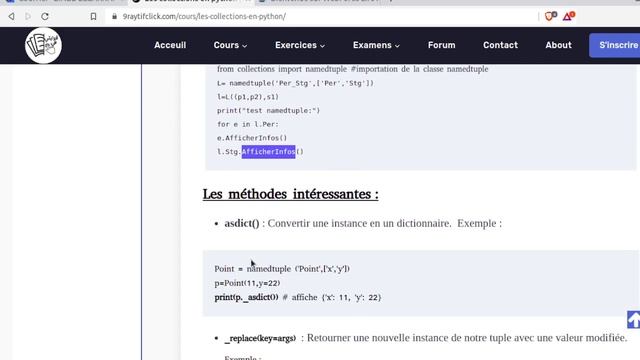
Task: Click the e.AfficherInfos() code line
Action: pyautogui.click(x=252, y=138)
